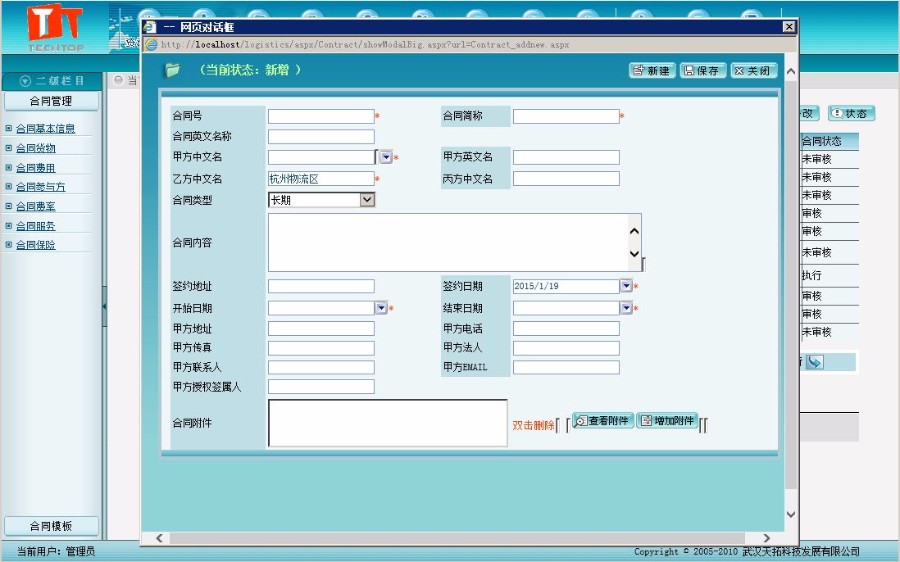Click the TechTop logo
Image resolution: width=900 pixels, height=562 pixels.
(x=55, y=28)
